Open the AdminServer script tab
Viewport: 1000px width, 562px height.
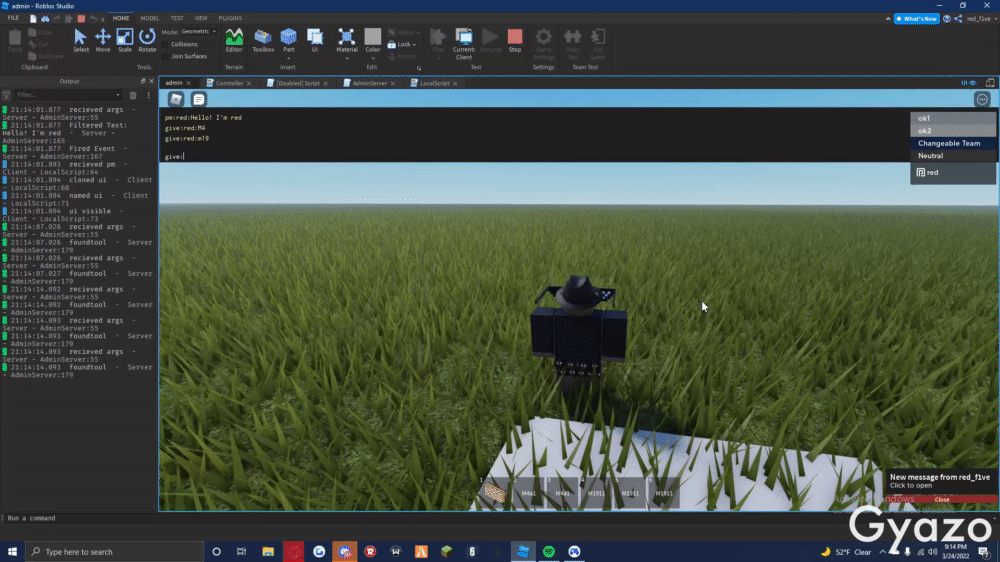pyautogui.click(x=369, y=83)
